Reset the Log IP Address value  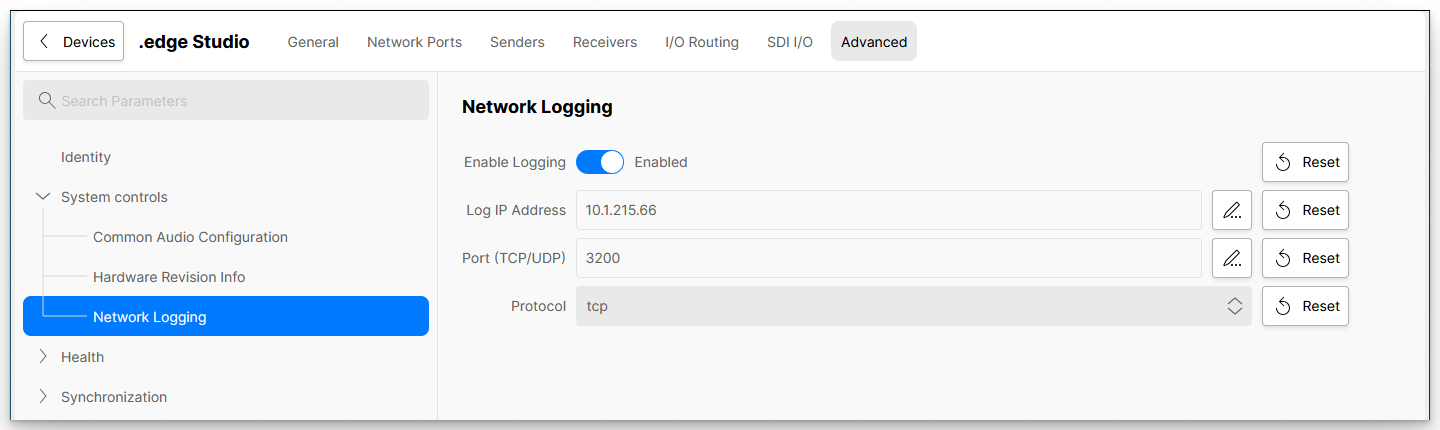(x=1305, y=210)
